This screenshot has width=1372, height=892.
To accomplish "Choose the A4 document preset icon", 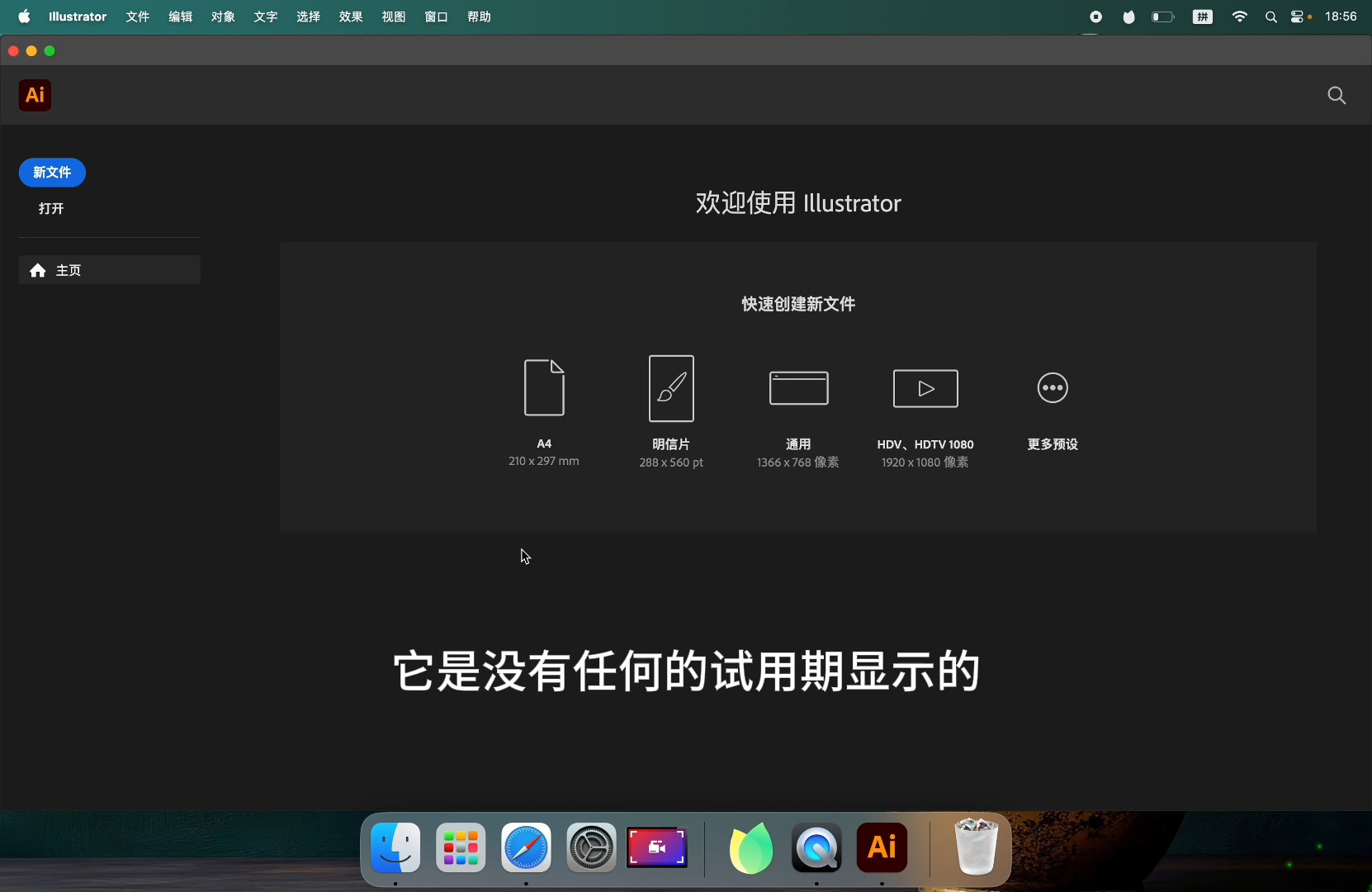I will [x=544, y=387].
